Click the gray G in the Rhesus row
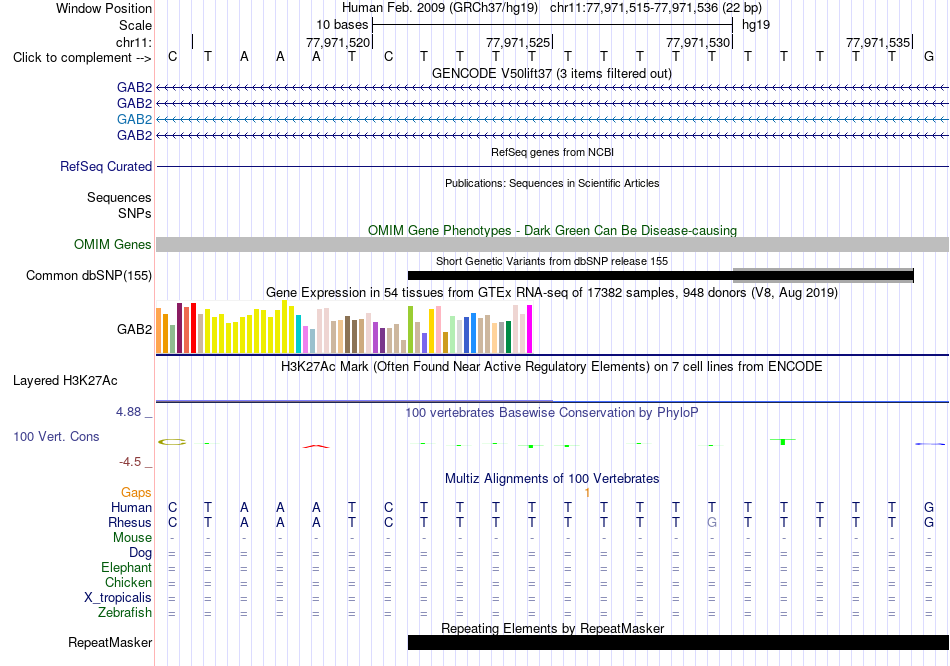The height and width of the screenshot is (666, 950). click(x=712, y=522)
